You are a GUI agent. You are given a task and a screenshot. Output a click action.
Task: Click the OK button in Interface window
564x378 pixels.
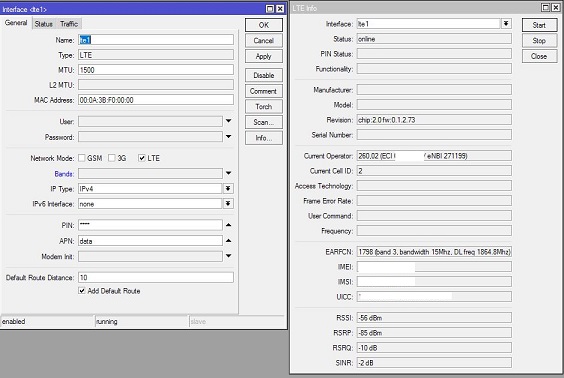point(264,25)
